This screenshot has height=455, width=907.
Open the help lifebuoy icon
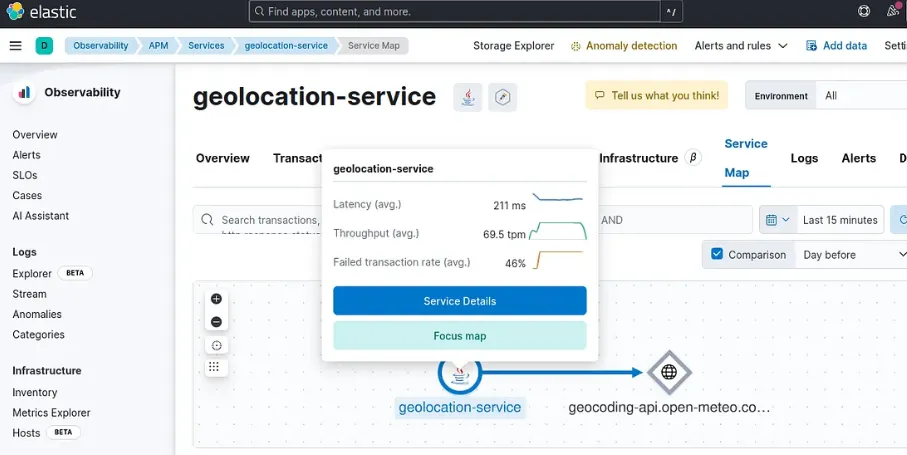coord(864,11)
